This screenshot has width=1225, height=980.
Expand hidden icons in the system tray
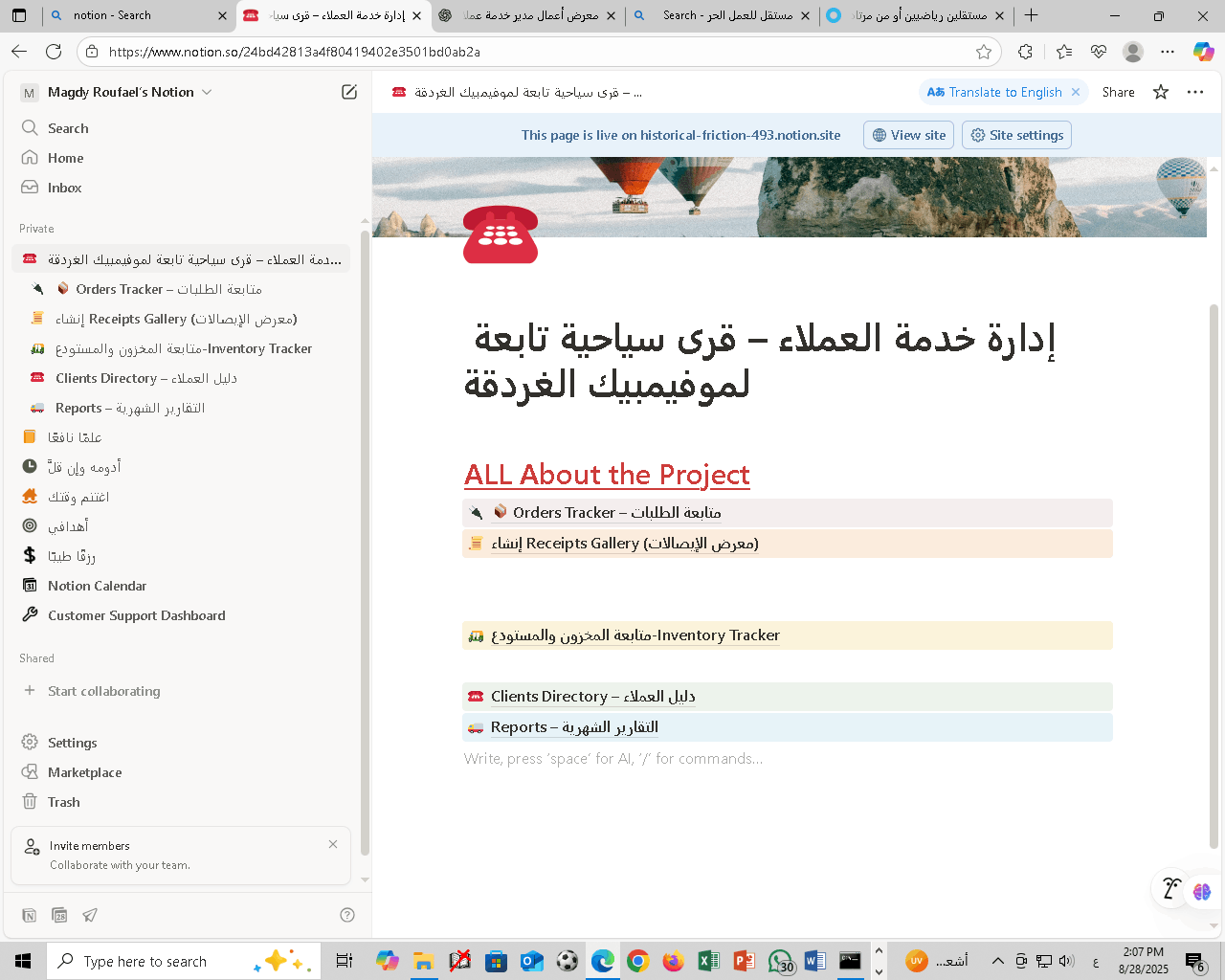[997, 961]
